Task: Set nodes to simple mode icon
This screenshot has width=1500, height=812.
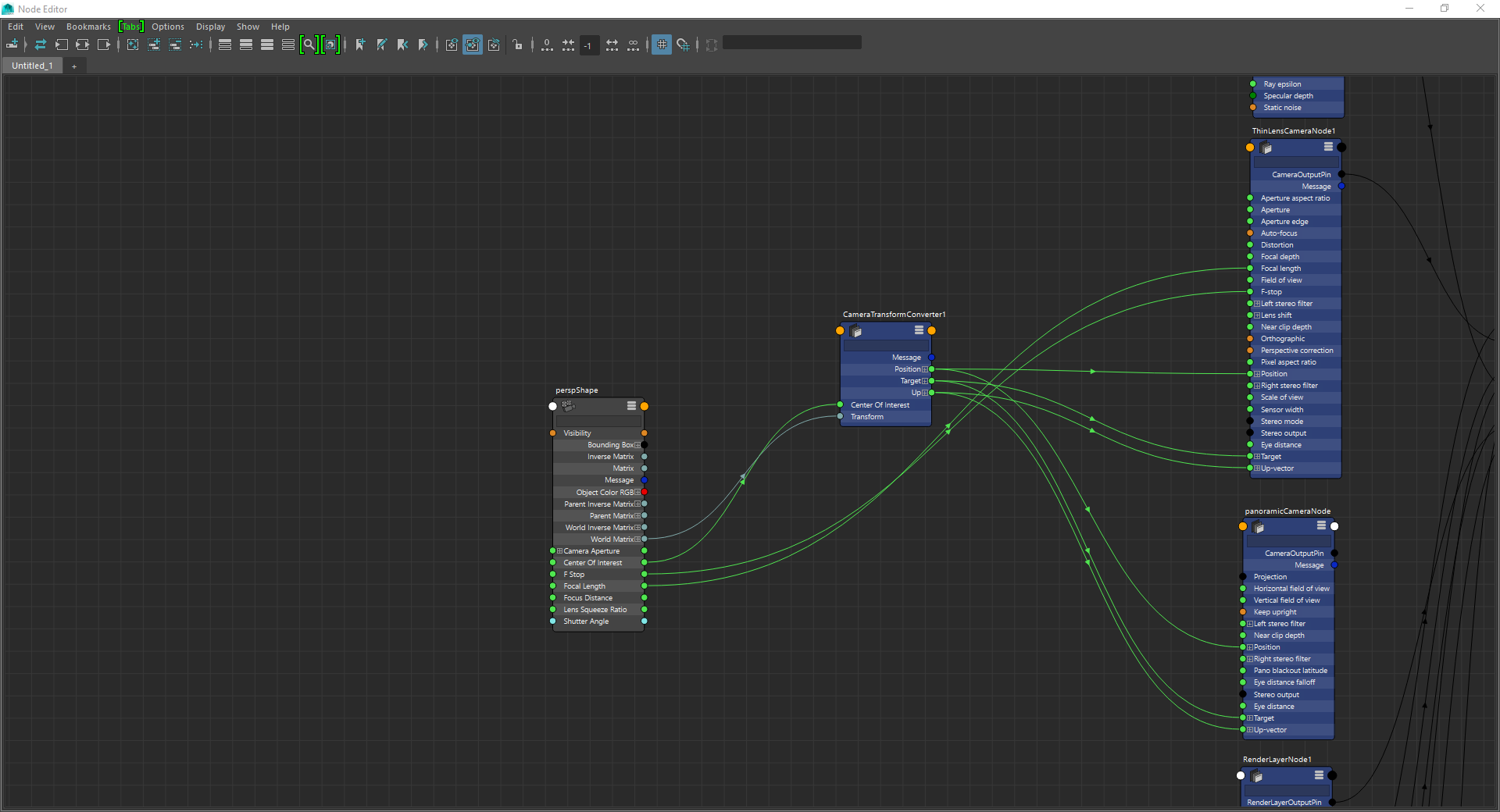Action: [225, 45]
